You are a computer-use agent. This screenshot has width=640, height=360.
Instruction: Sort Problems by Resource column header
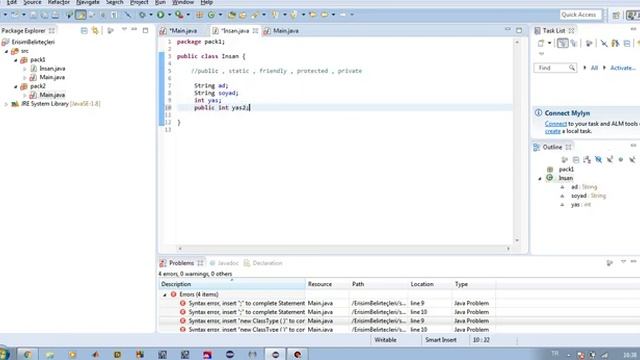tap(327, 284)
